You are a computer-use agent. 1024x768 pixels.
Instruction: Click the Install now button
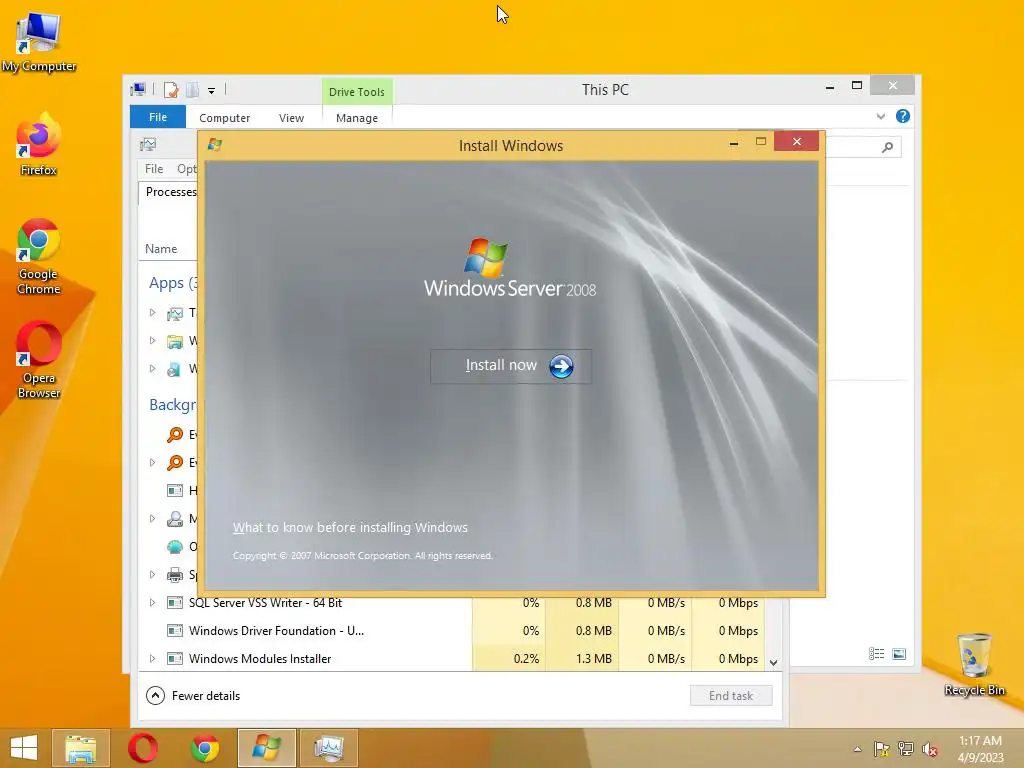tap(511, 366)
